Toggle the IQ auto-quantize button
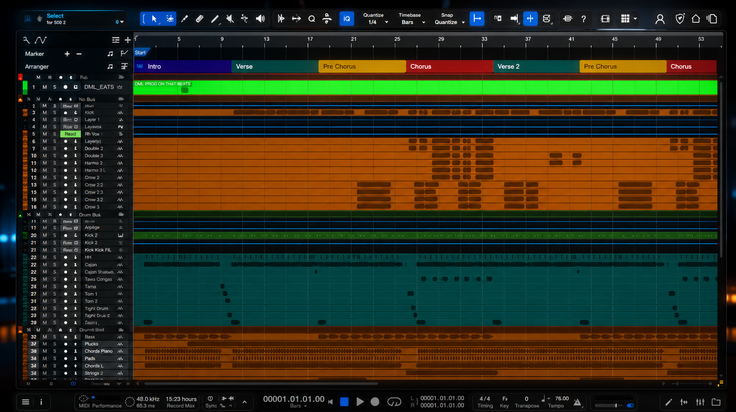Image resolution: width=736 pixels, height=412 pixels. pos(346,19)
